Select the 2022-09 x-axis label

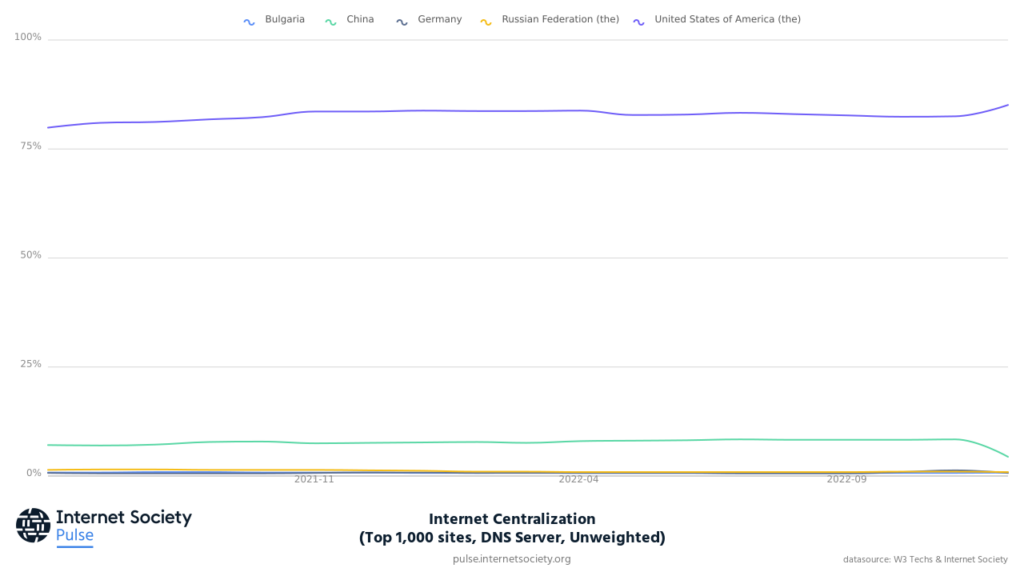point(846,480)
